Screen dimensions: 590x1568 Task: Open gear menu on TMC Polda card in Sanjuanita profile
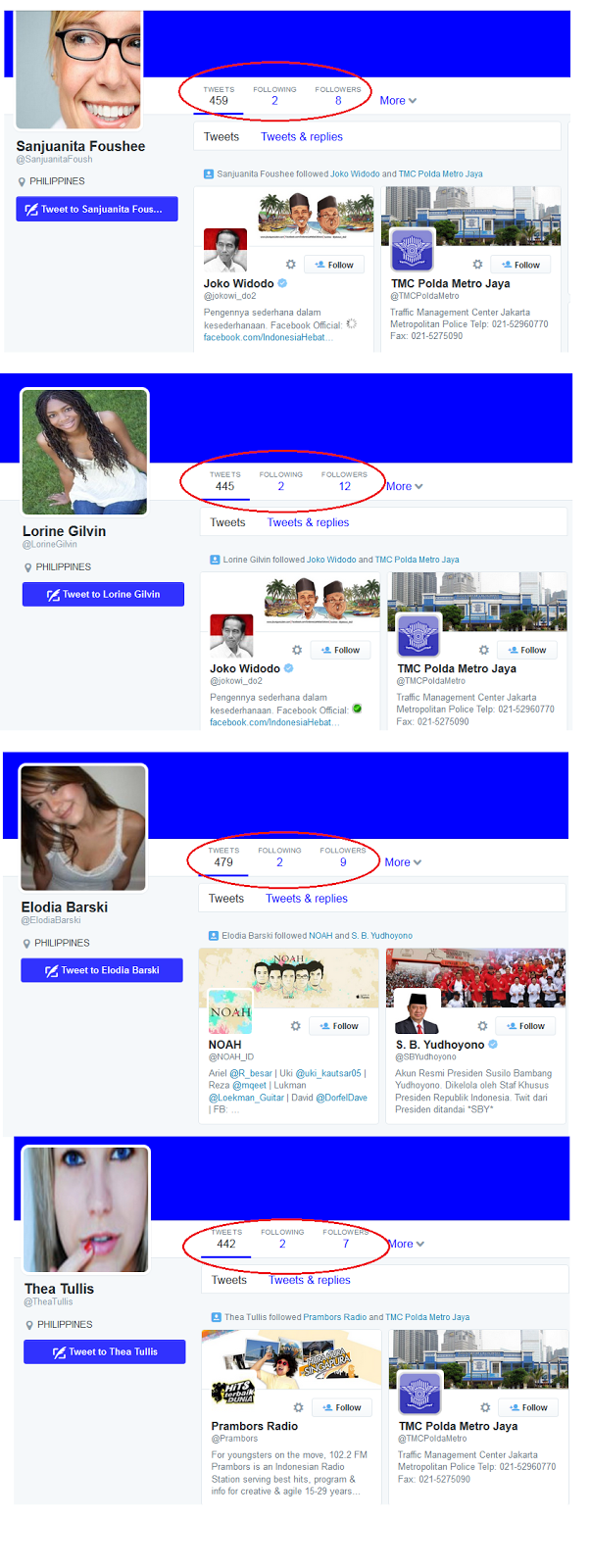pos(477,265)
